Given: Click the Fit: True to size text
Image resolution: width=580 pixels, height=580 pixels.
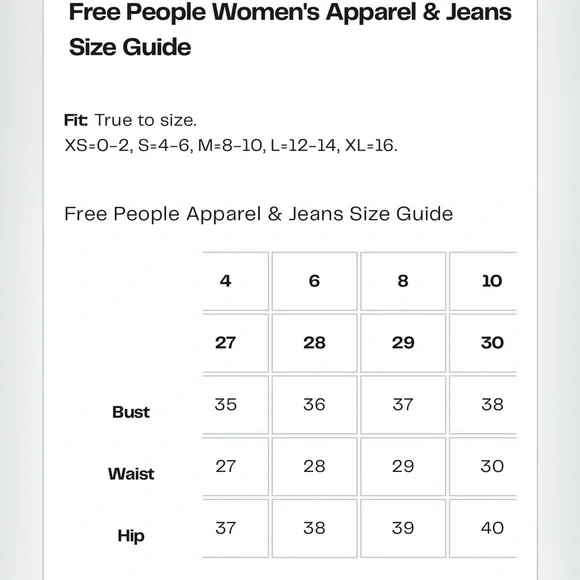Looking at the screenshot, I should point(130,120).
